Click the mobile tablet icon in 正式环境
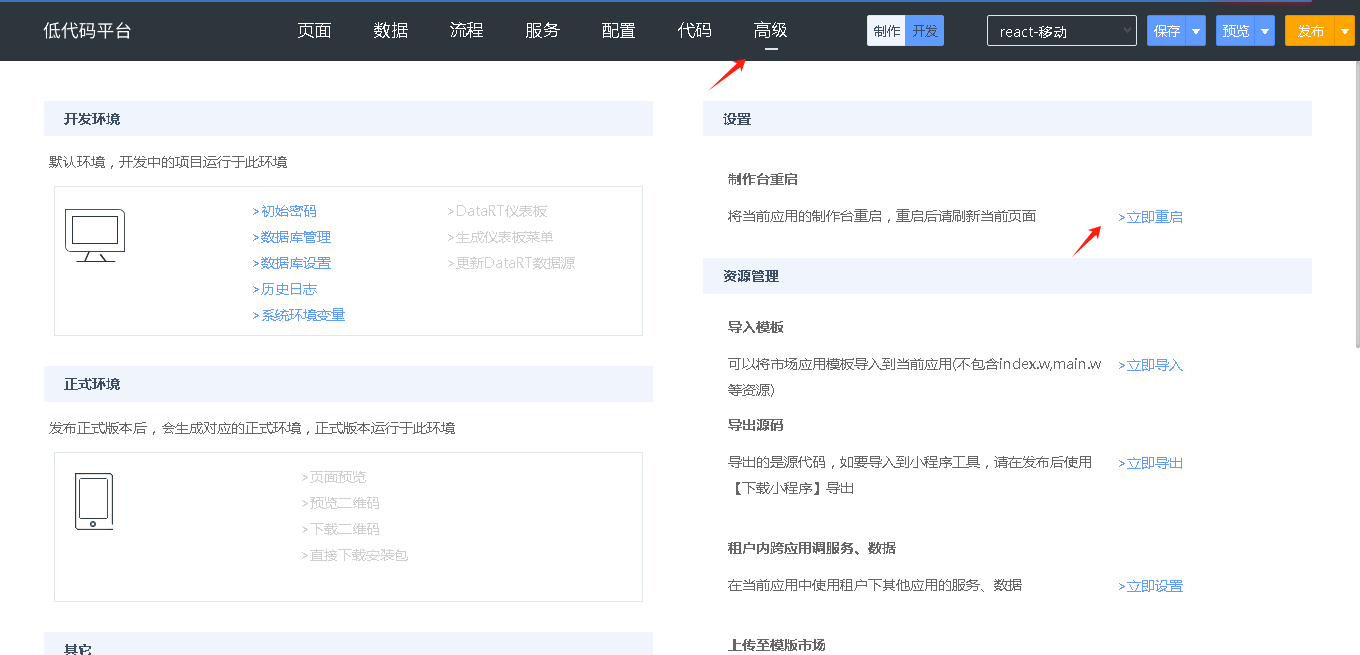 (94, 501)
